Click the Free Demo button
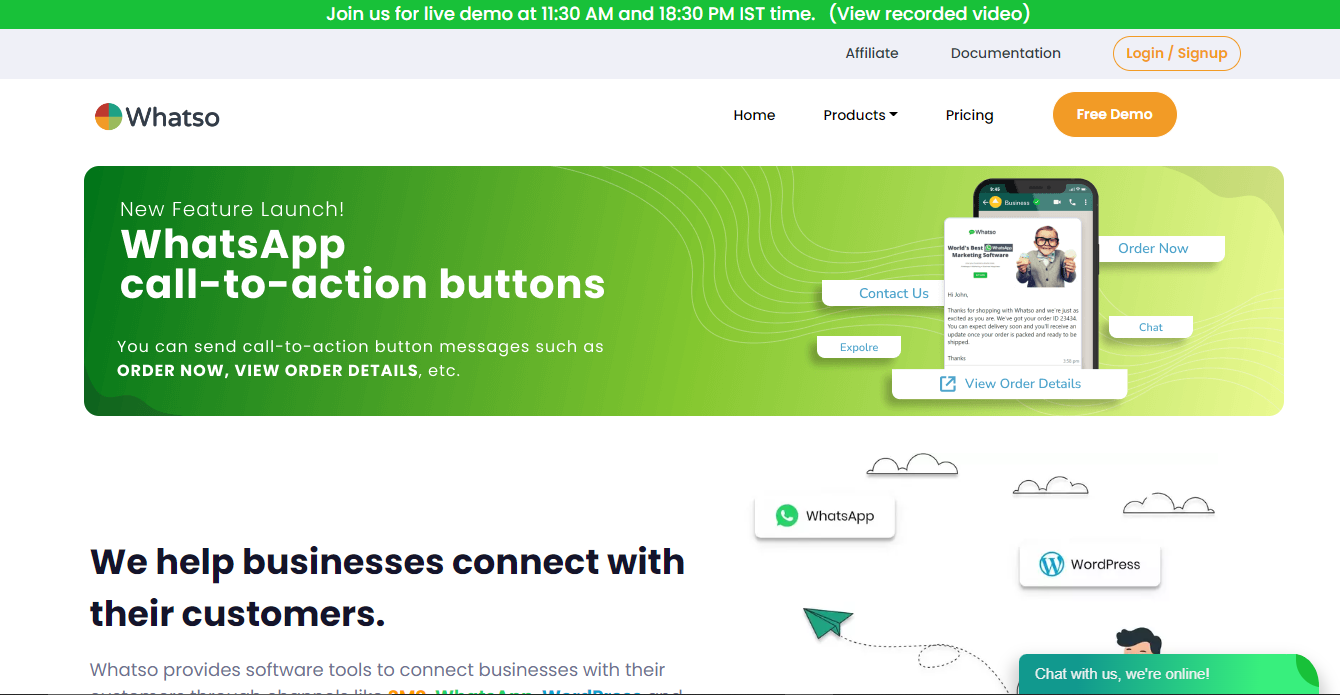 pyautogui.click(x=1114, y=114)
